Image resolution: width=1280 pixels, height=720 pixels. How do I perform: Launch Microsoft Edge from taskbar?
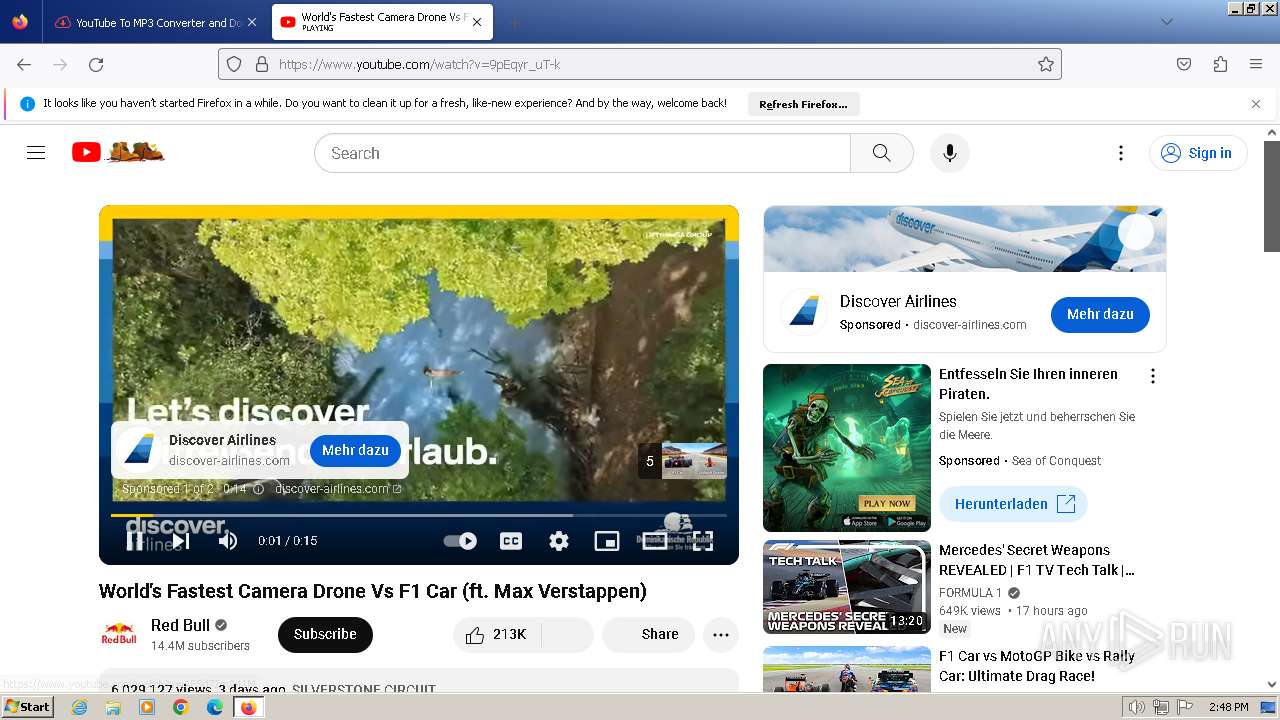215,707
